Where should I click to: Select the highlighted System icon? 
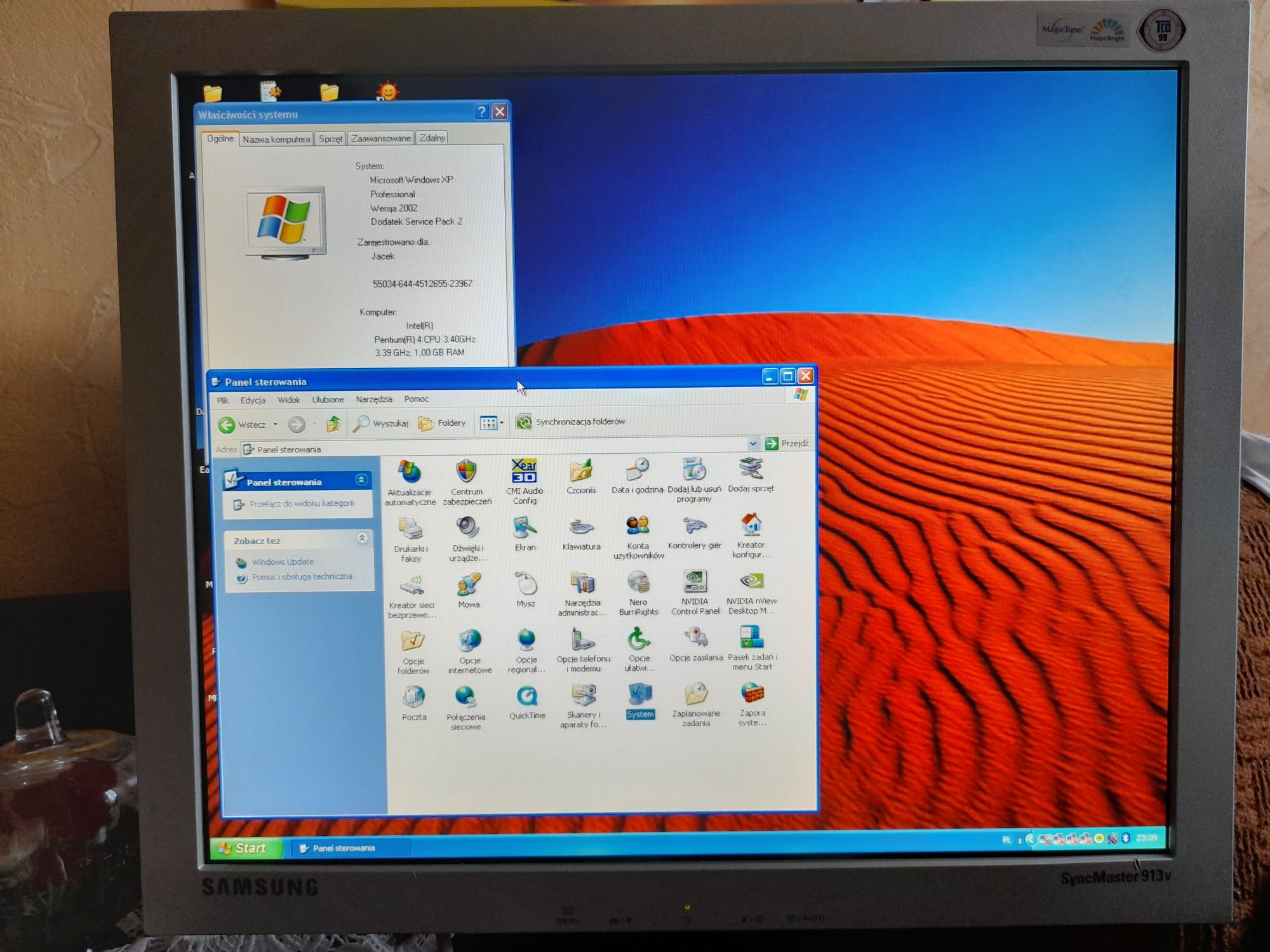click(640, 701)
